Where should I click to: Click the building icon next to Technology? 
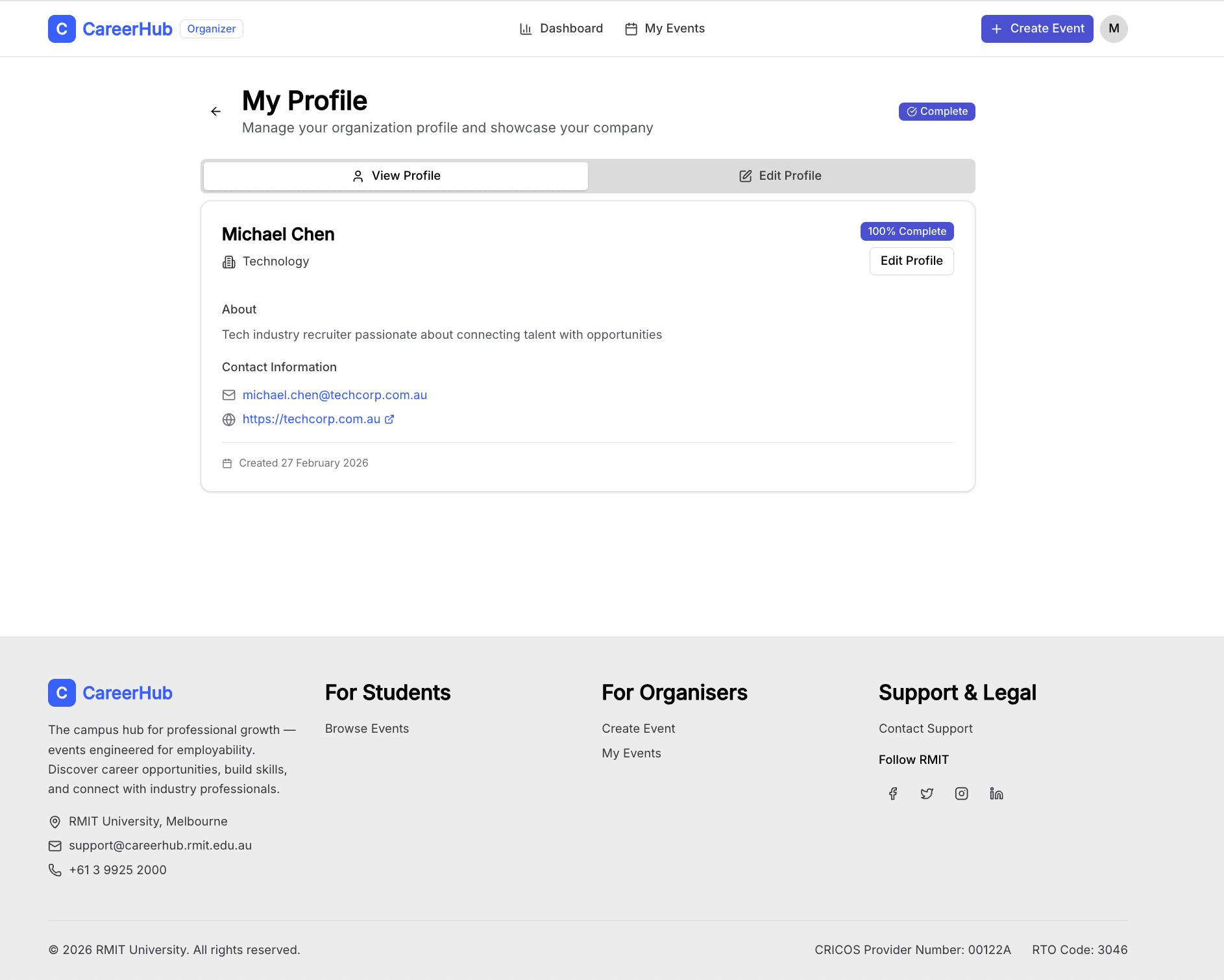click(228, 262)
